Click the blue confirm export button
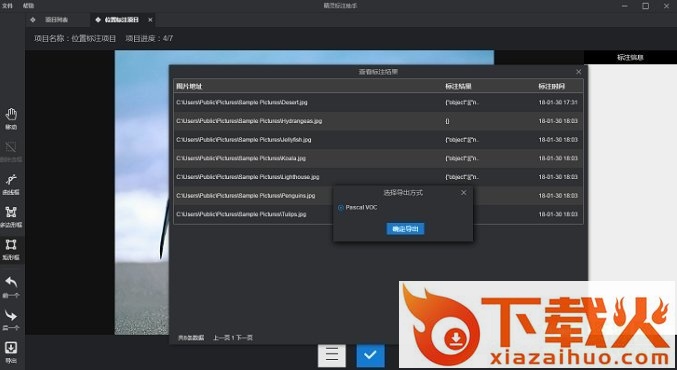 click(405, 229)
